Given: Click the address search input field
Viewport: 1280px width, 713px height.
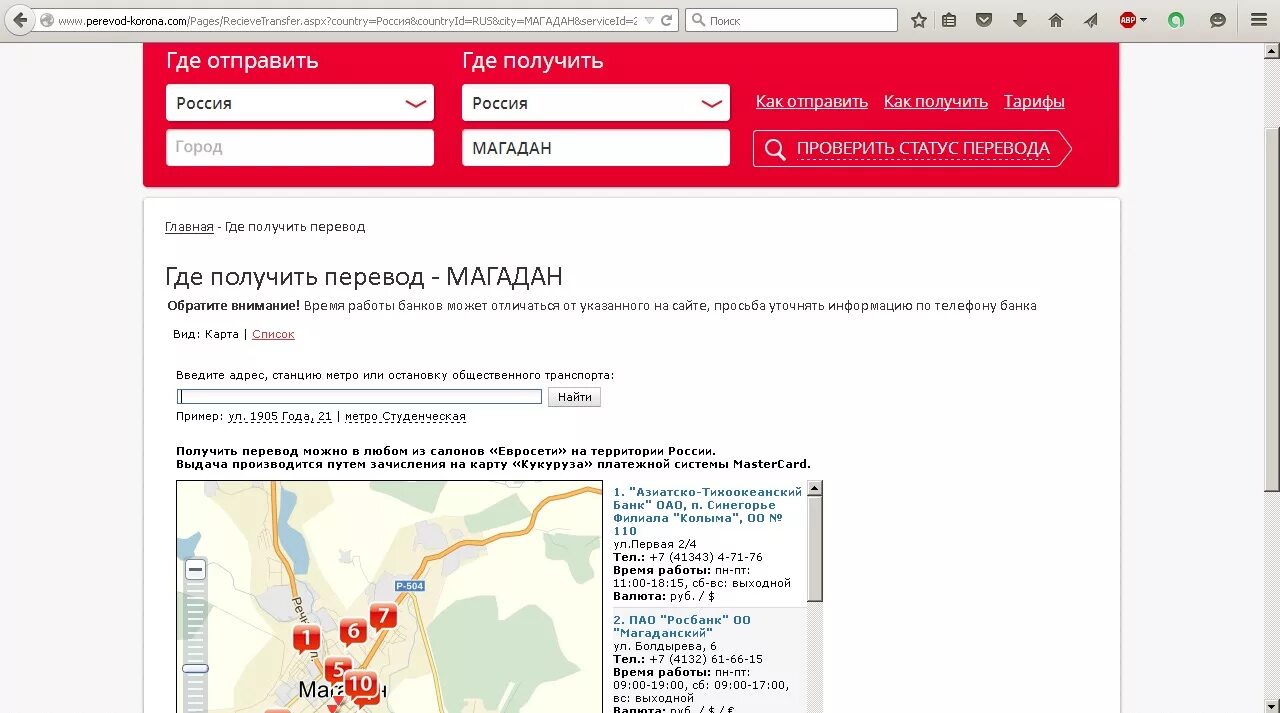Looking at the screenshot, I should click(359, 397).
